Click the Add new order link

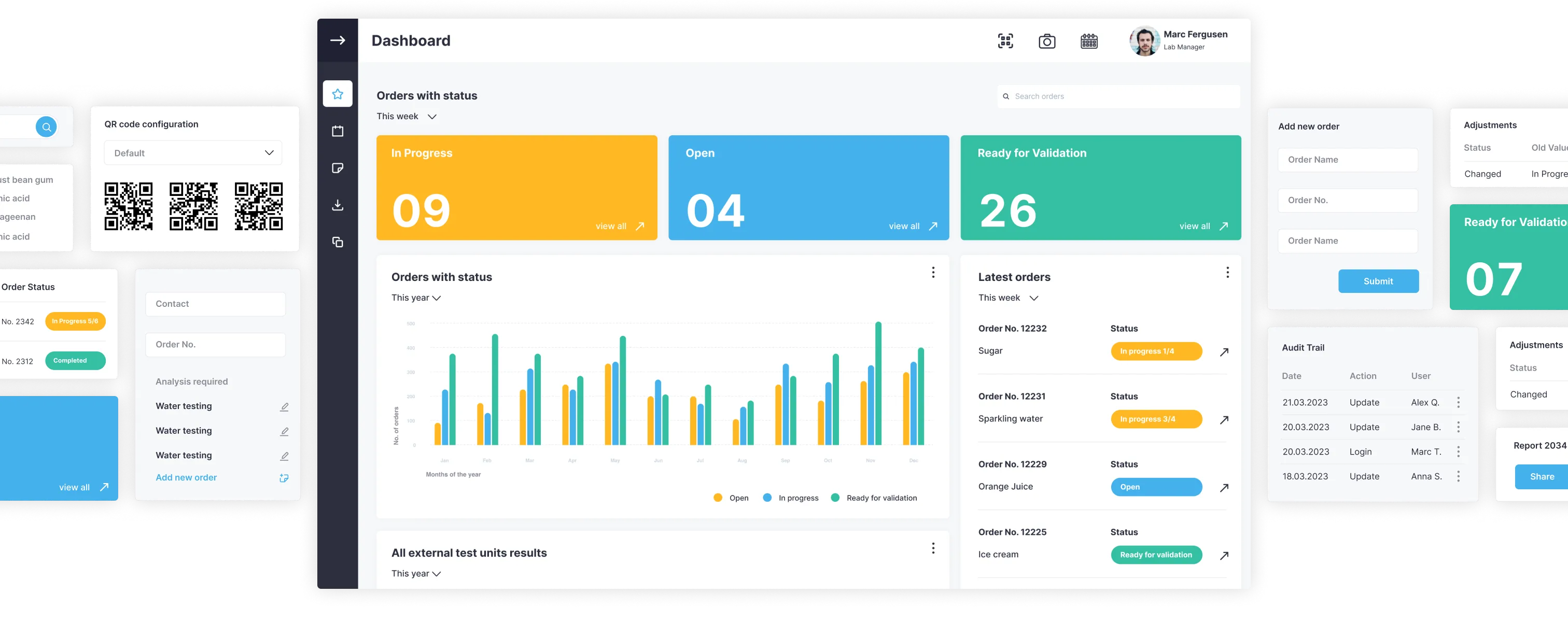[186, 478]
